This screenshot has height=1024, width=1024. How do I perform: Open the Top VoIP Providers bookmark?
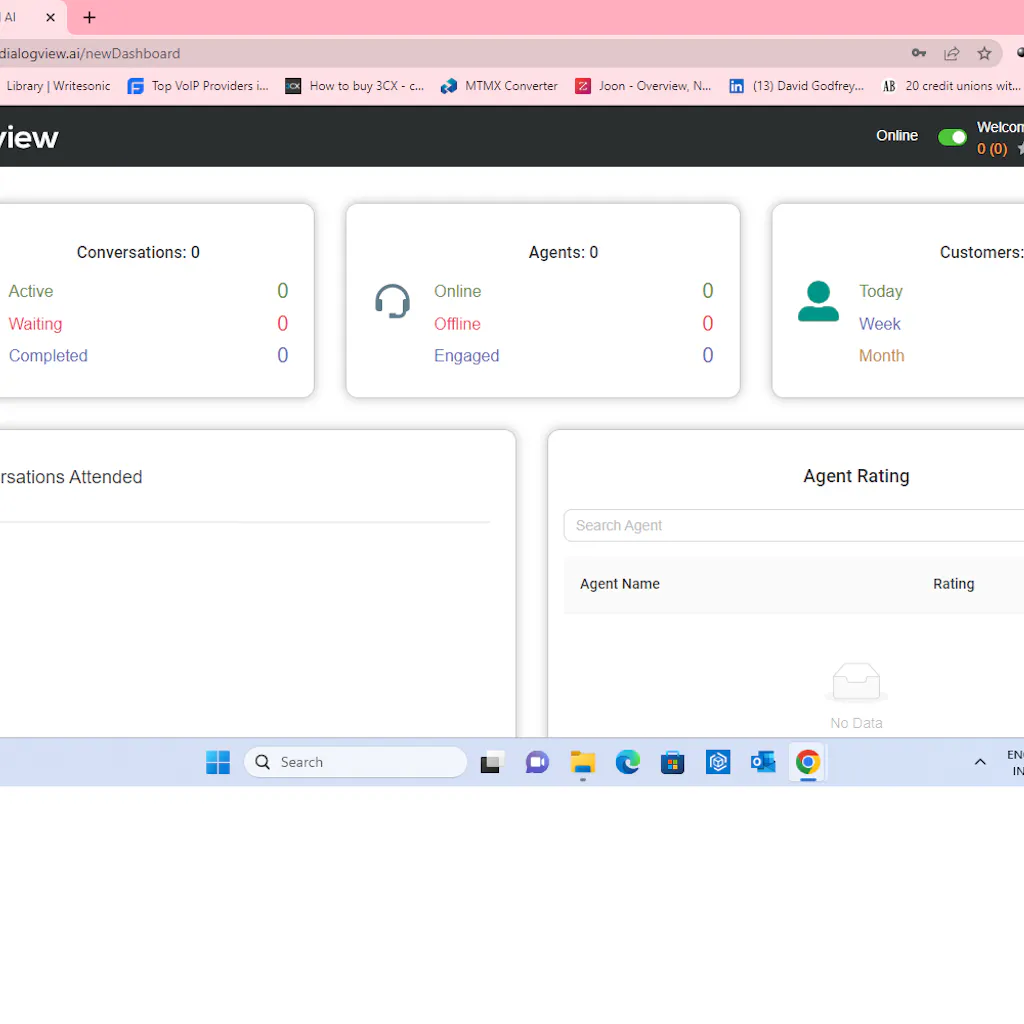coord(198,86)
